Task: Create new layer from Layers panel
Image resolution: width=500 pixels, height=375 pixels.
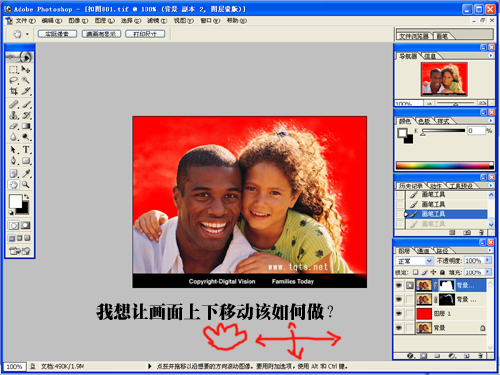Action: coord(466,356)
